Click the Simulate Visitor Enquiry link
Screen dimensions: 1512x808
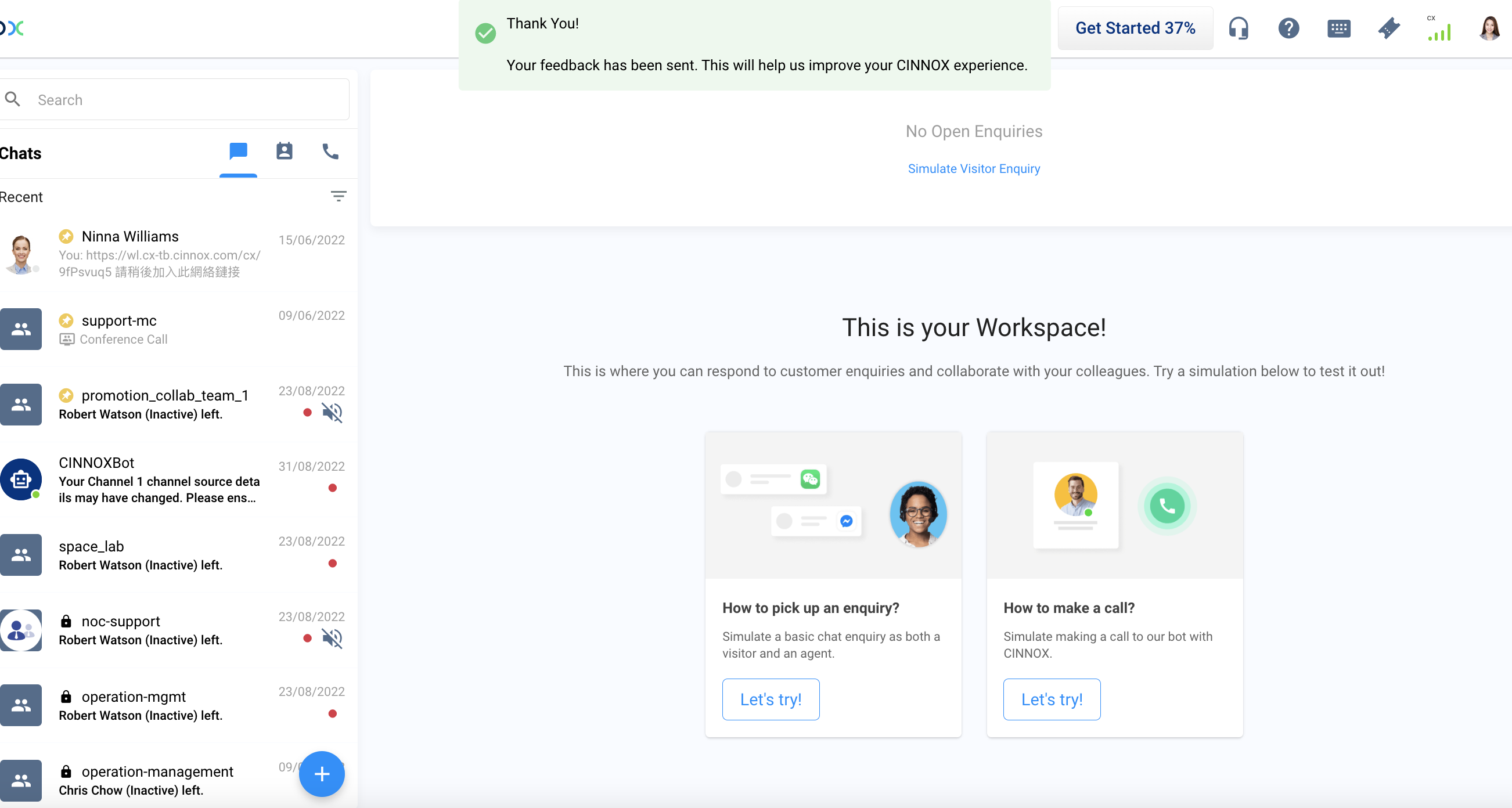point(974,168)
